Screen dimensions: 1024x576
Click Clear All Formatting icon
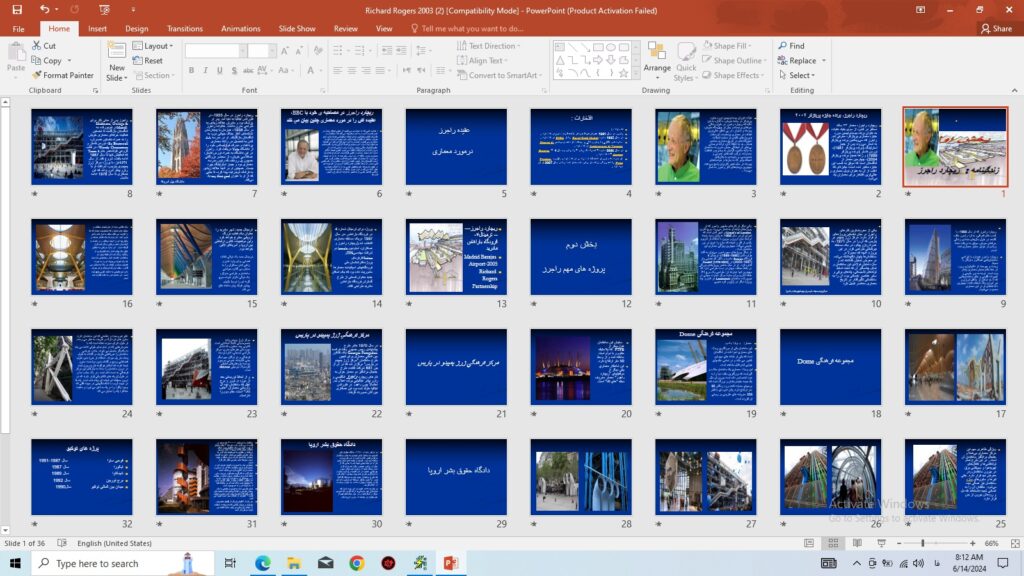[x=318, y=51]
